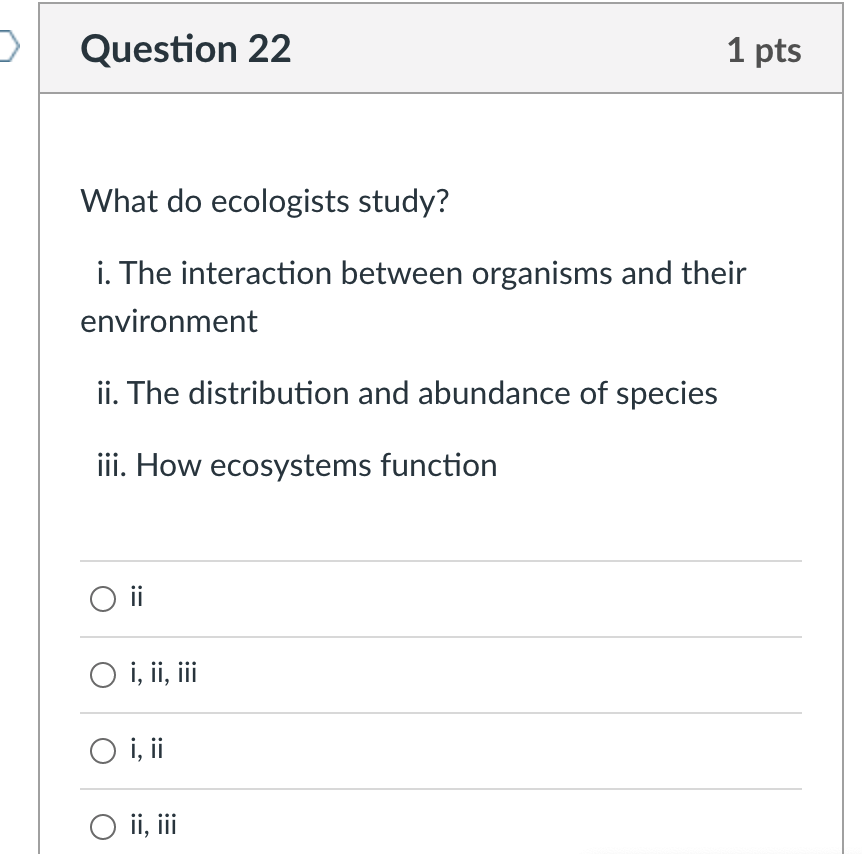Click the 'ii' answer label text
This screenshot has height=854, width=862.
coord(137,596)
